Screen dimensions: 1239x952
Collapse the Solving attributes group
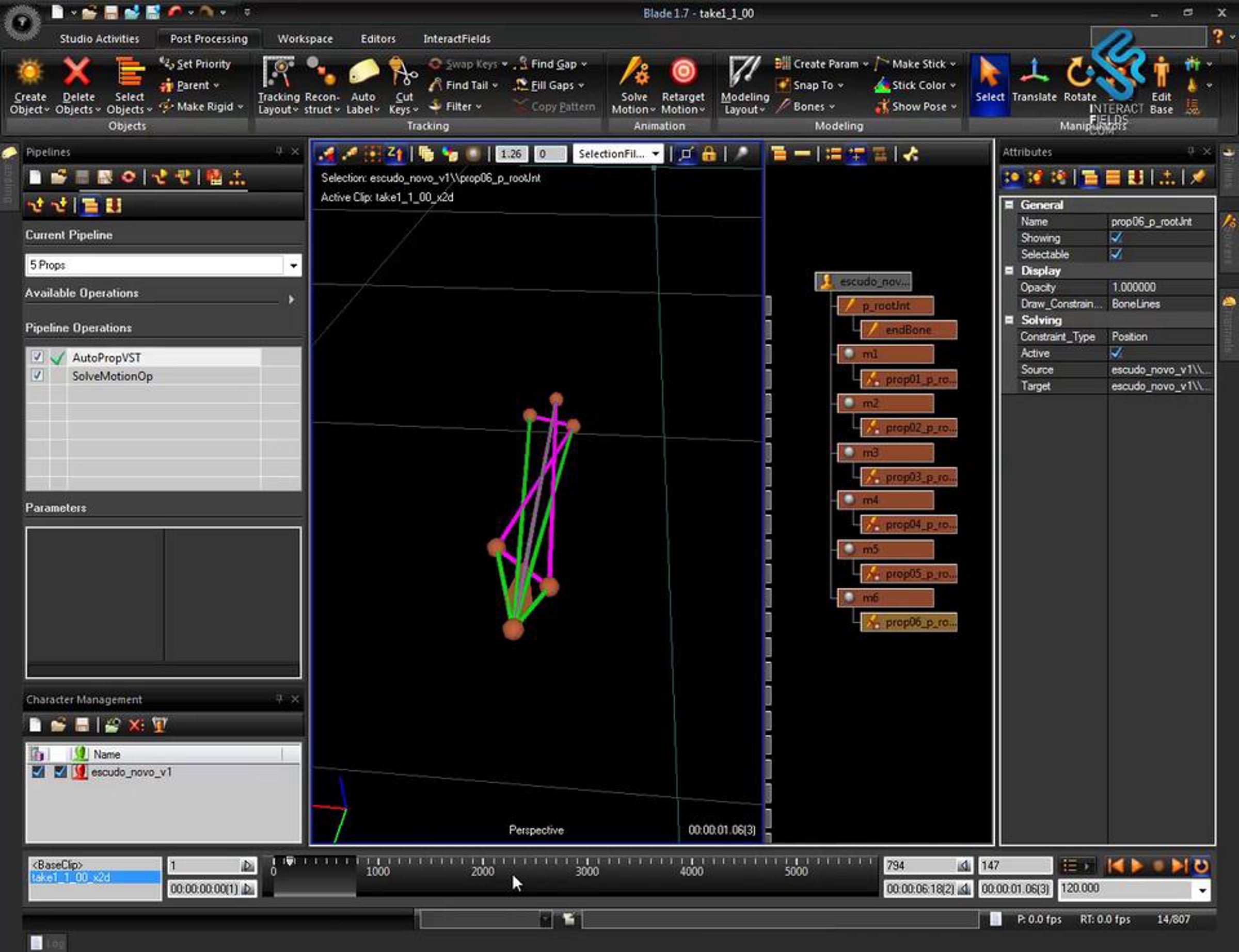(1009, 320)
